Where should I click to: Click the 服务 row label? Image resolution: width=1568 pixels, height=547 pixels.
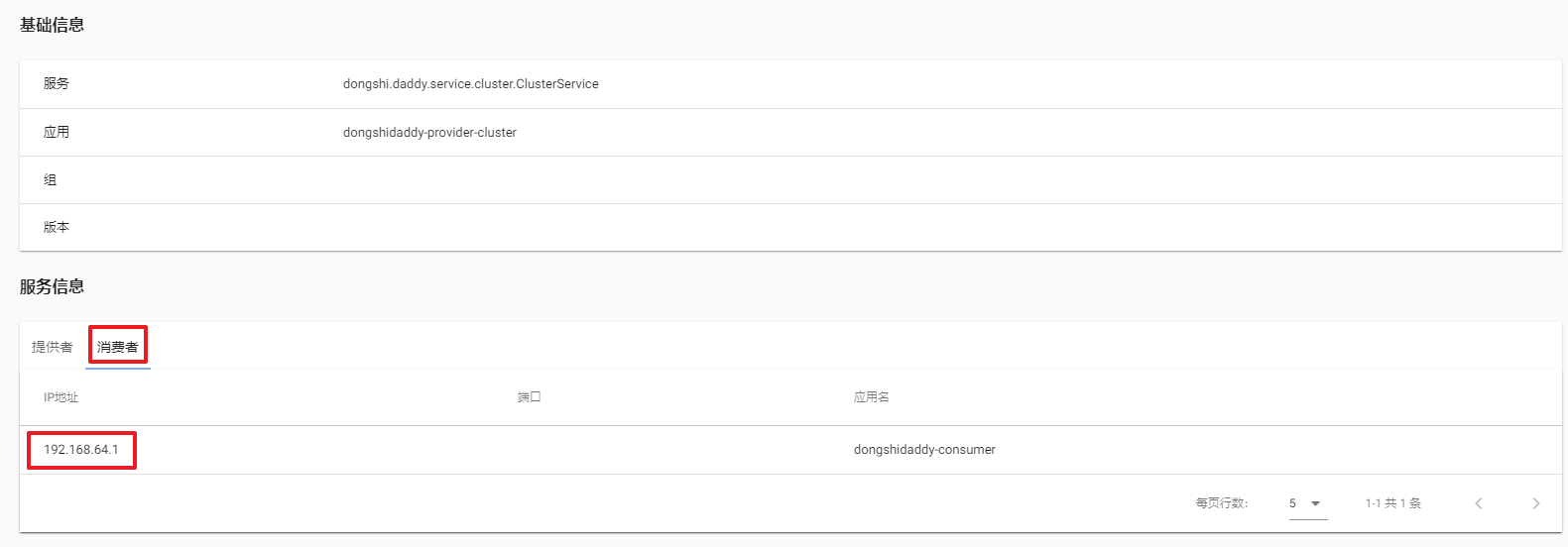pyautogui.click(x=57, y=84)
